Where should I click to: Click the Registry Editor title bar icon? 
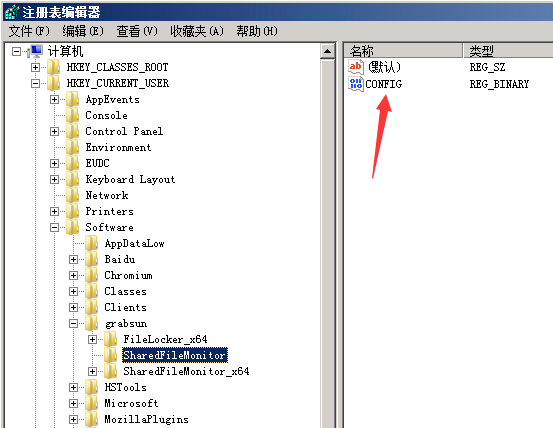[12, 12]
